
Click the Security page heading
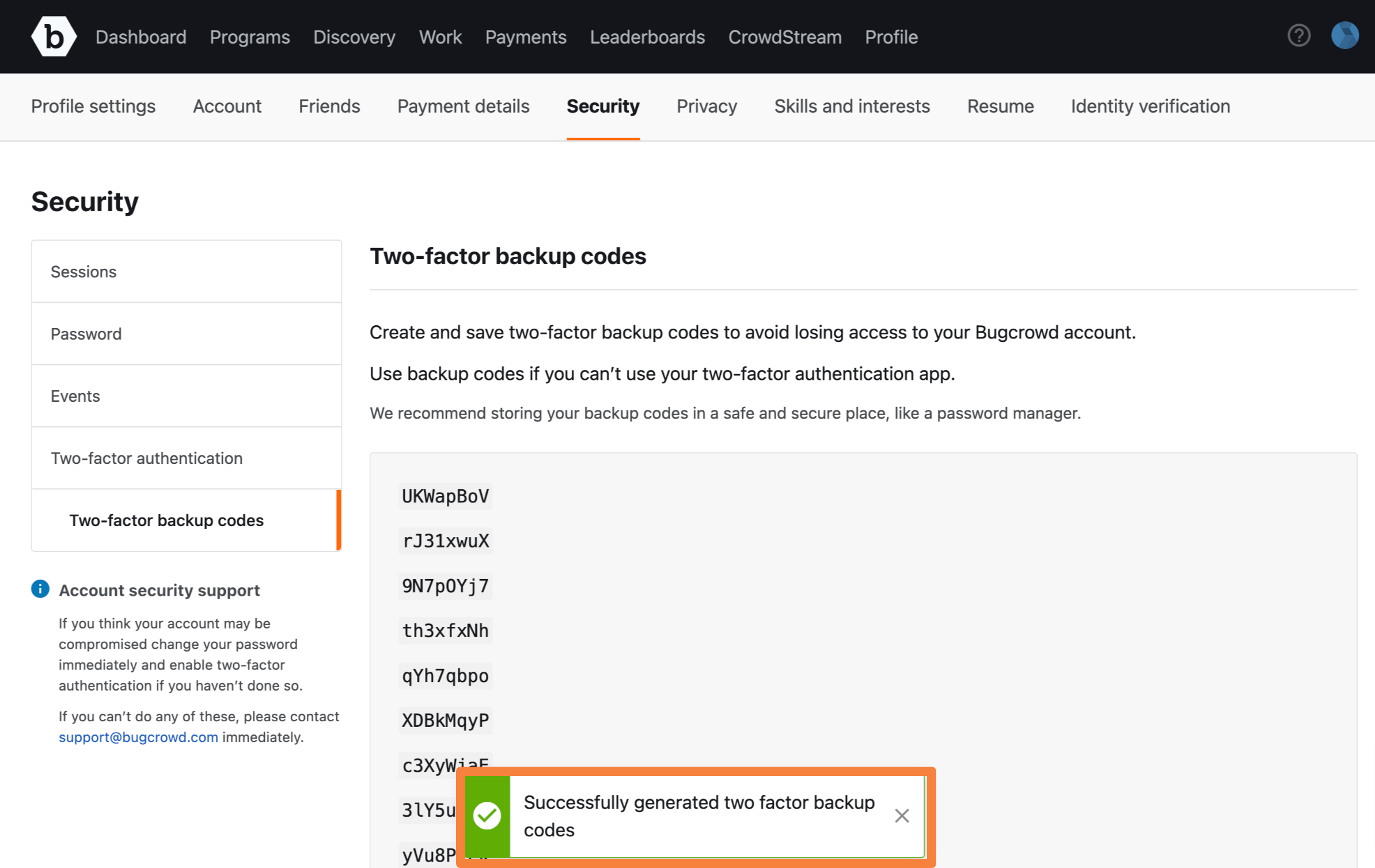point(85,201)
